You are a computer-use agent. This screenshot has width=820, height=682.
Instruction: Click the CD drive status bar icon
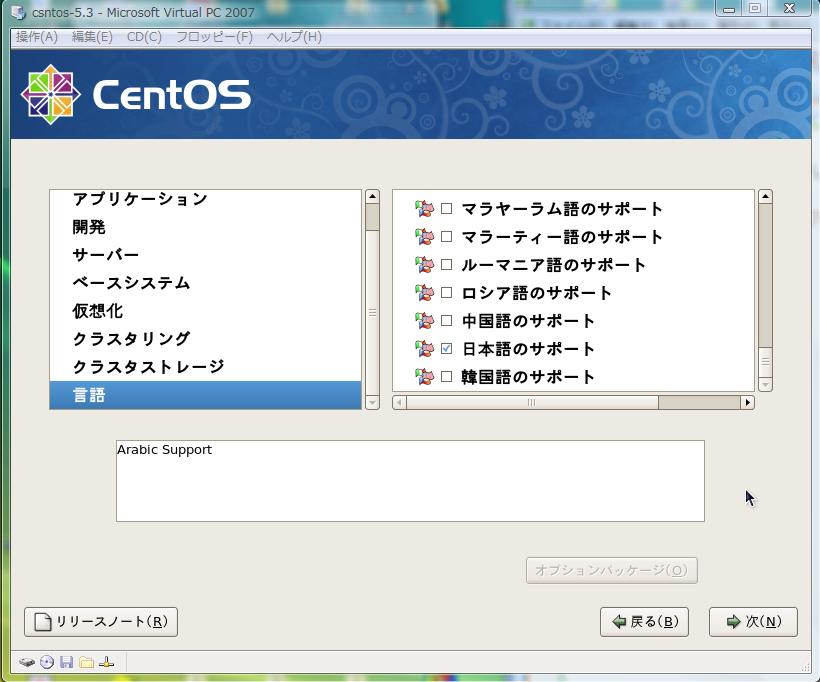[46, 662]
